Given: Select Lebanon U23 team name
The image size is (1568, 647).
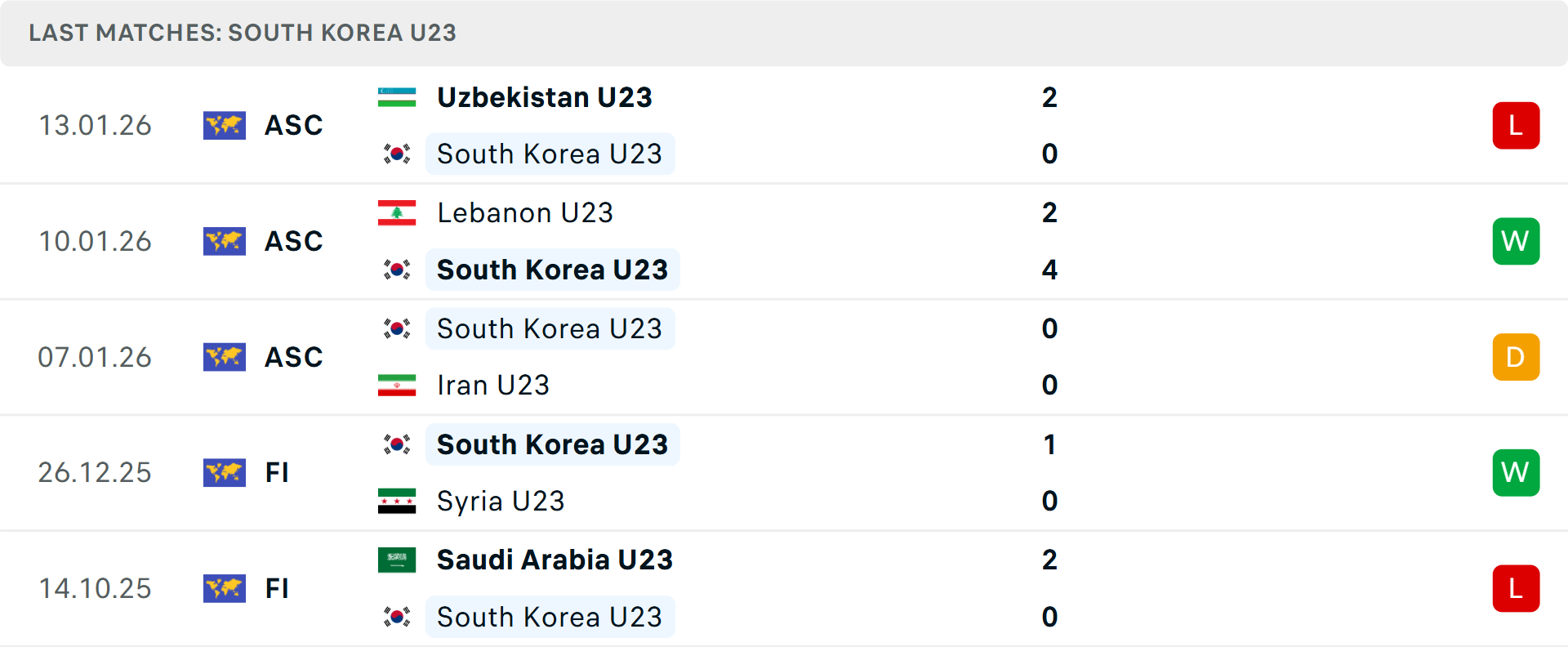Looking at the screenshot, I should 524,212.
